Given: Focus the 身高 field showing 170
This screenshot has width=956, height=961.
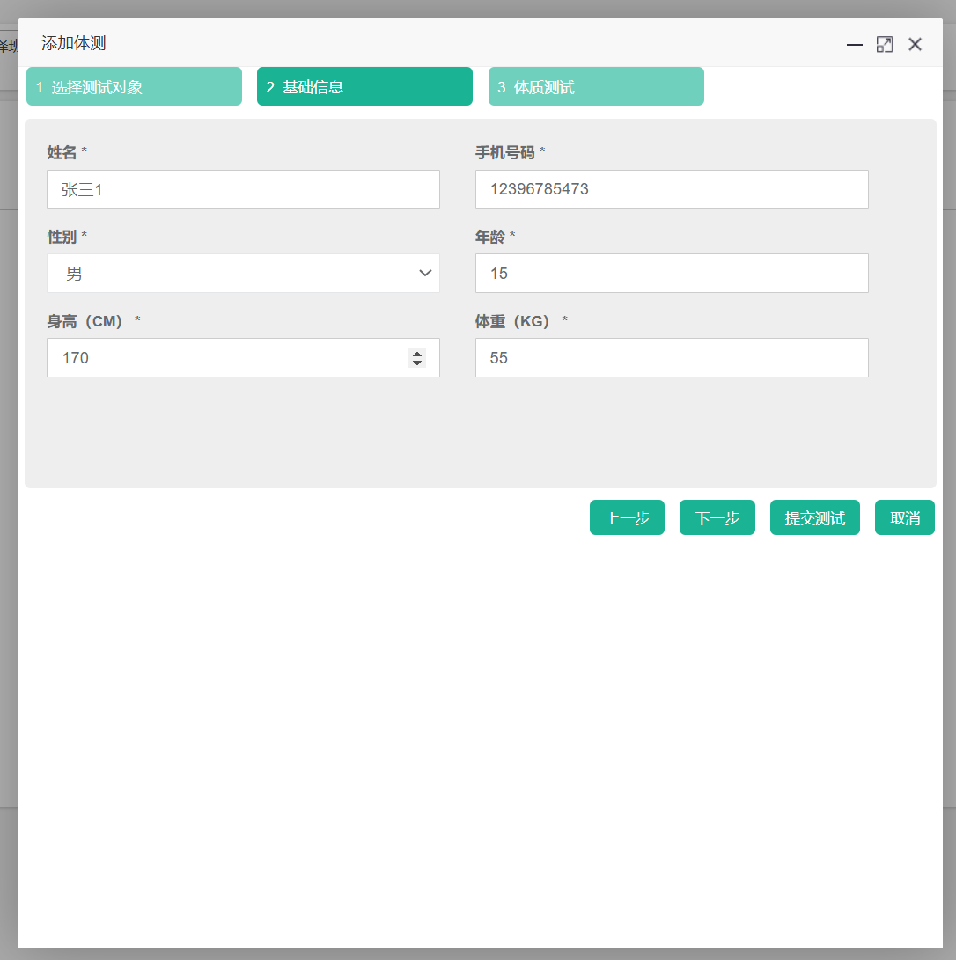Looking at the screenshot, I should click(225, 357).
